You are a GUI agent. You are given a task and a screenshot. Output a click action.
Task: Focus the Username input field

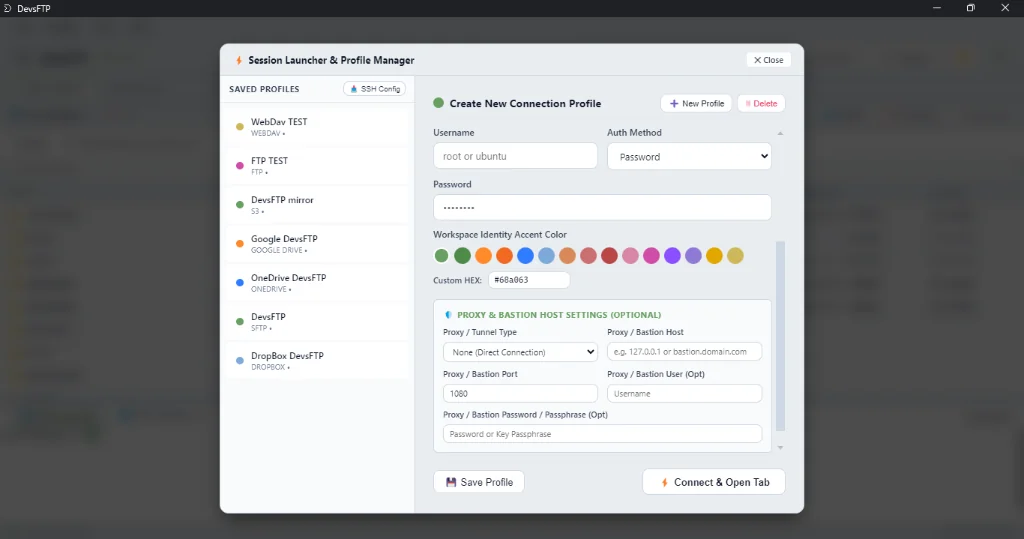click(x=515, y=156)
